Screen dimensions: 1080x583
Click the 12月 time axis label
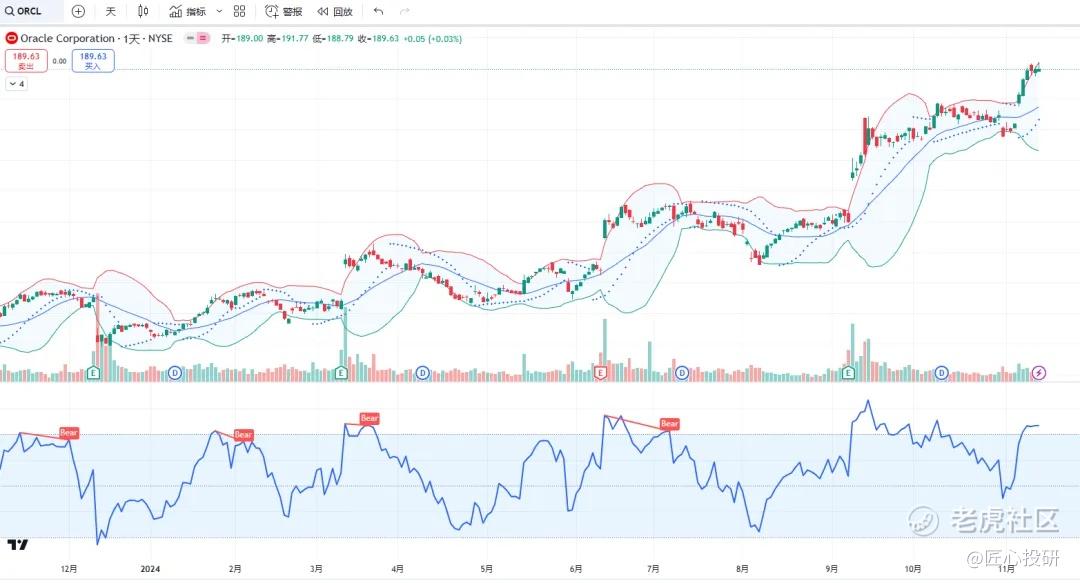(69, 569)
